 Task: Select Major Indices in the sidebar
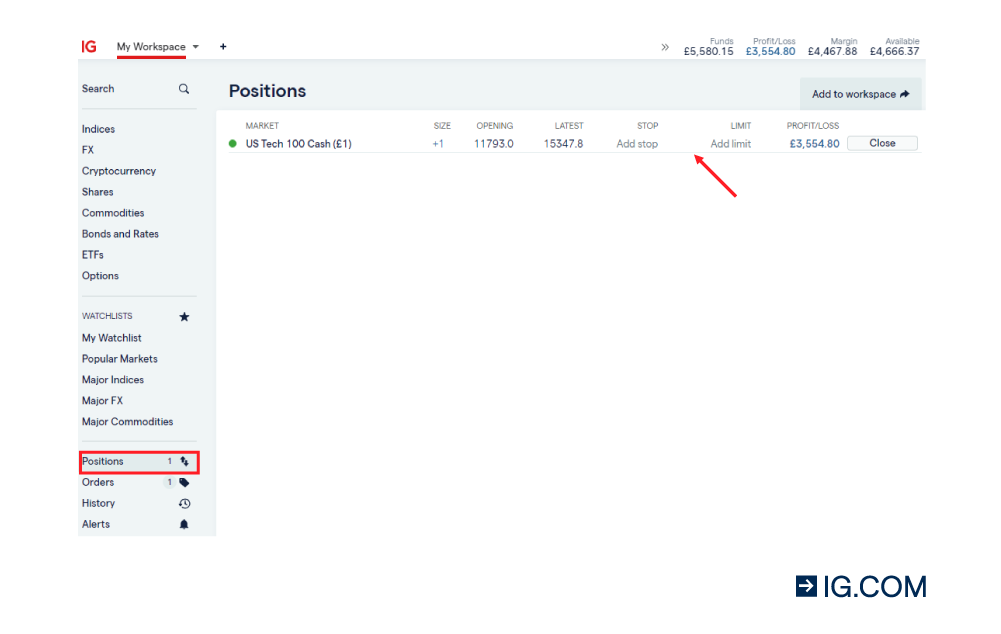point(112,379)
